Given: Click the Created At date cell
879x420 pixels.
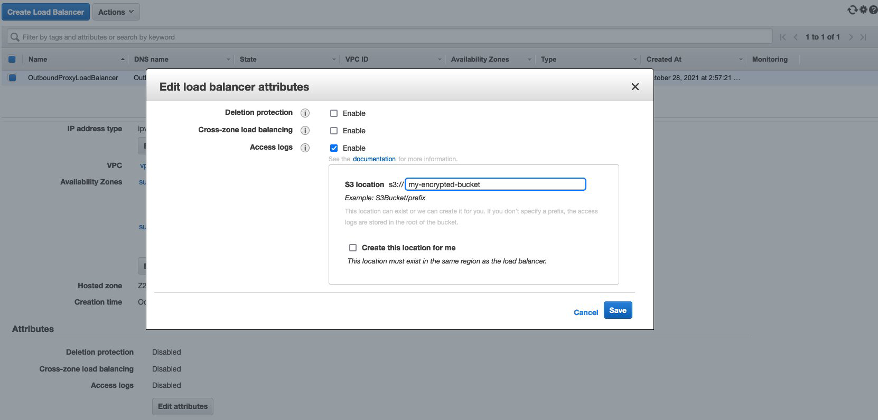Looking at the screenshot, I should [697, 78].
